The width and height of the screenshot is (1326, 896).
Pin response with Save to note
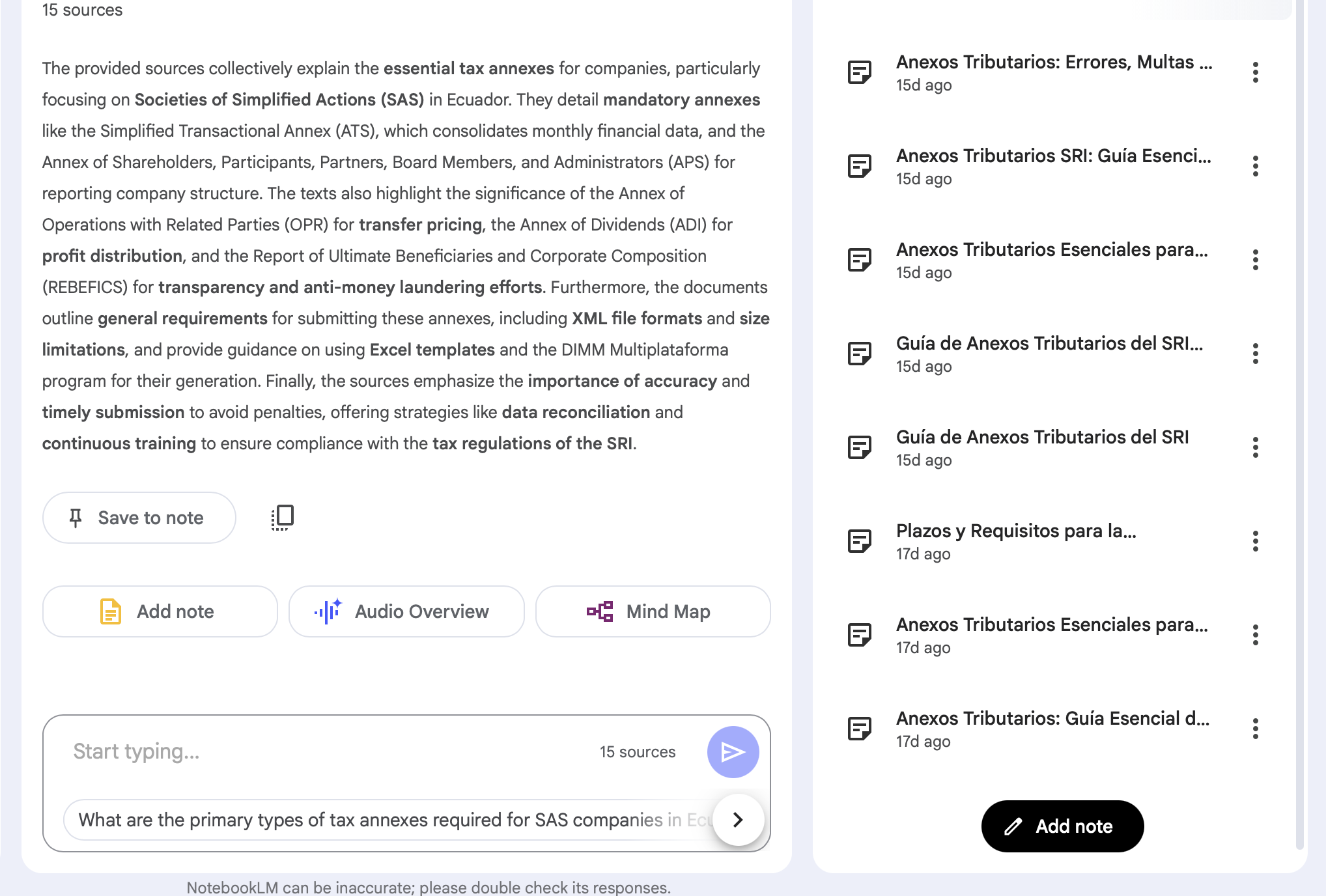pyautogui.click(x=139, y=518)
